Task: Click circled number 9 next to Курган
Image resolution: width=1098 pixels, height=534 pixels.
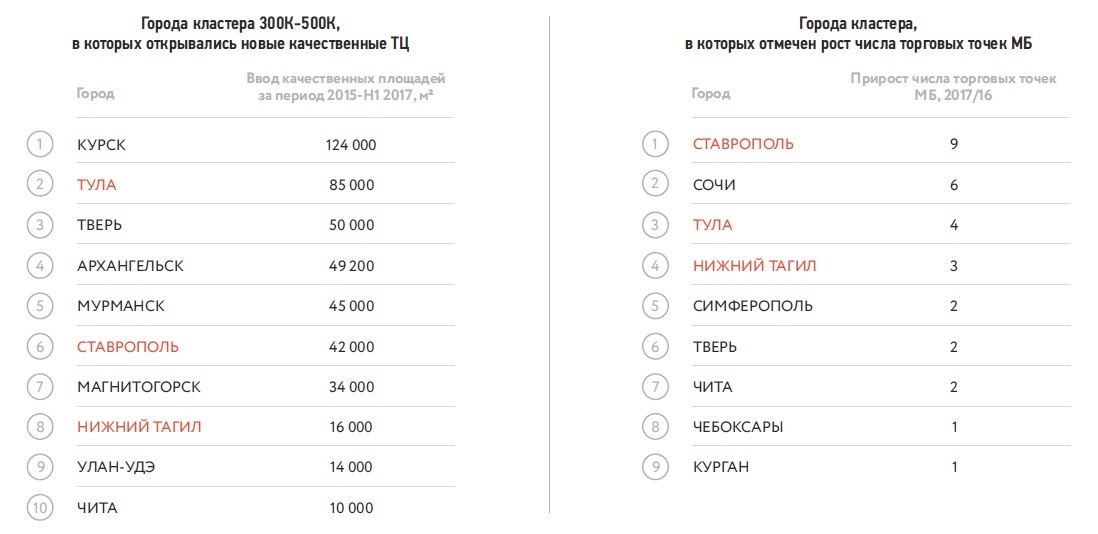Action: point(655,467)
